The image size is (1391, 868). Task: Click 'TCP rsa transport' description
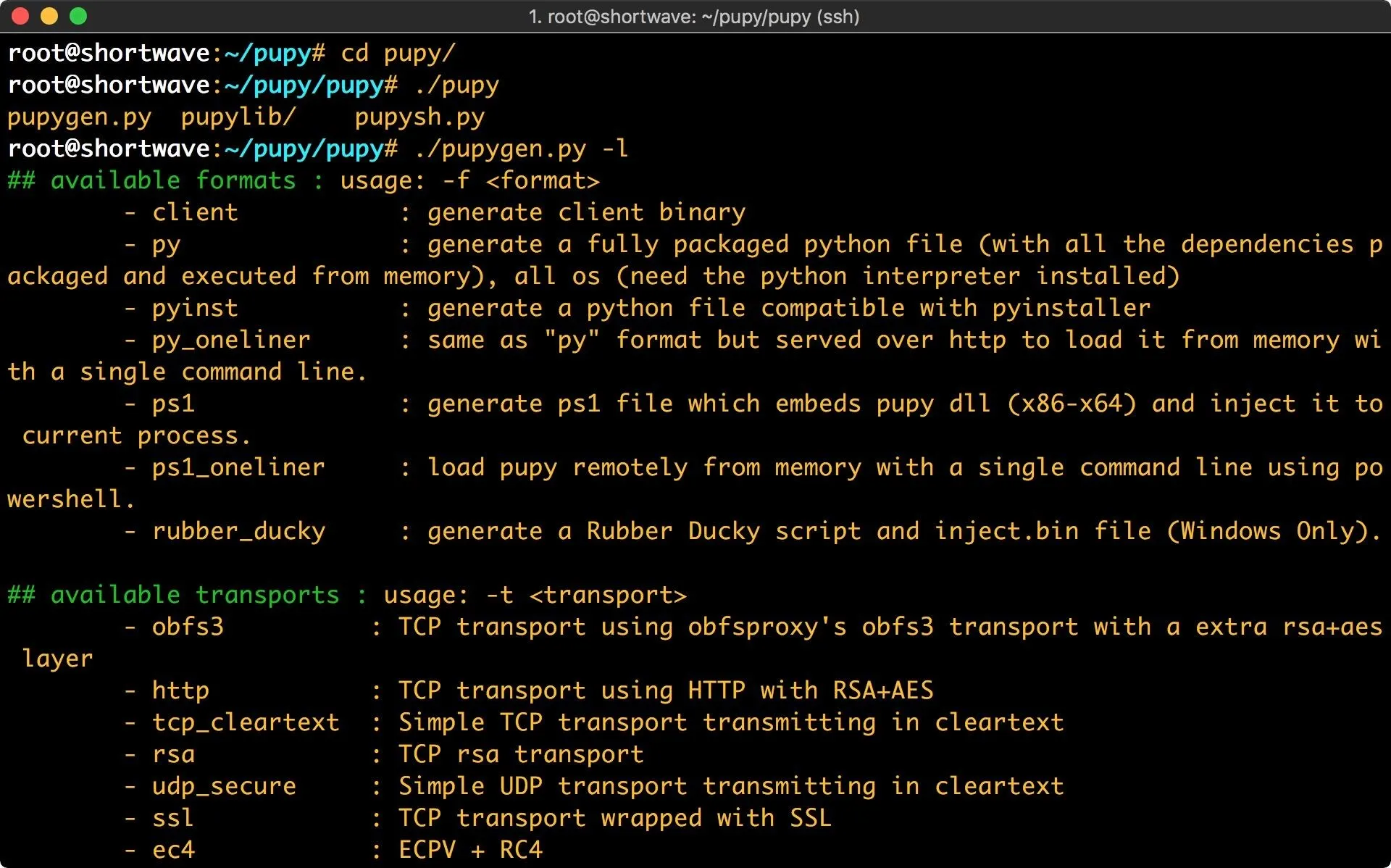coord(522,755)
